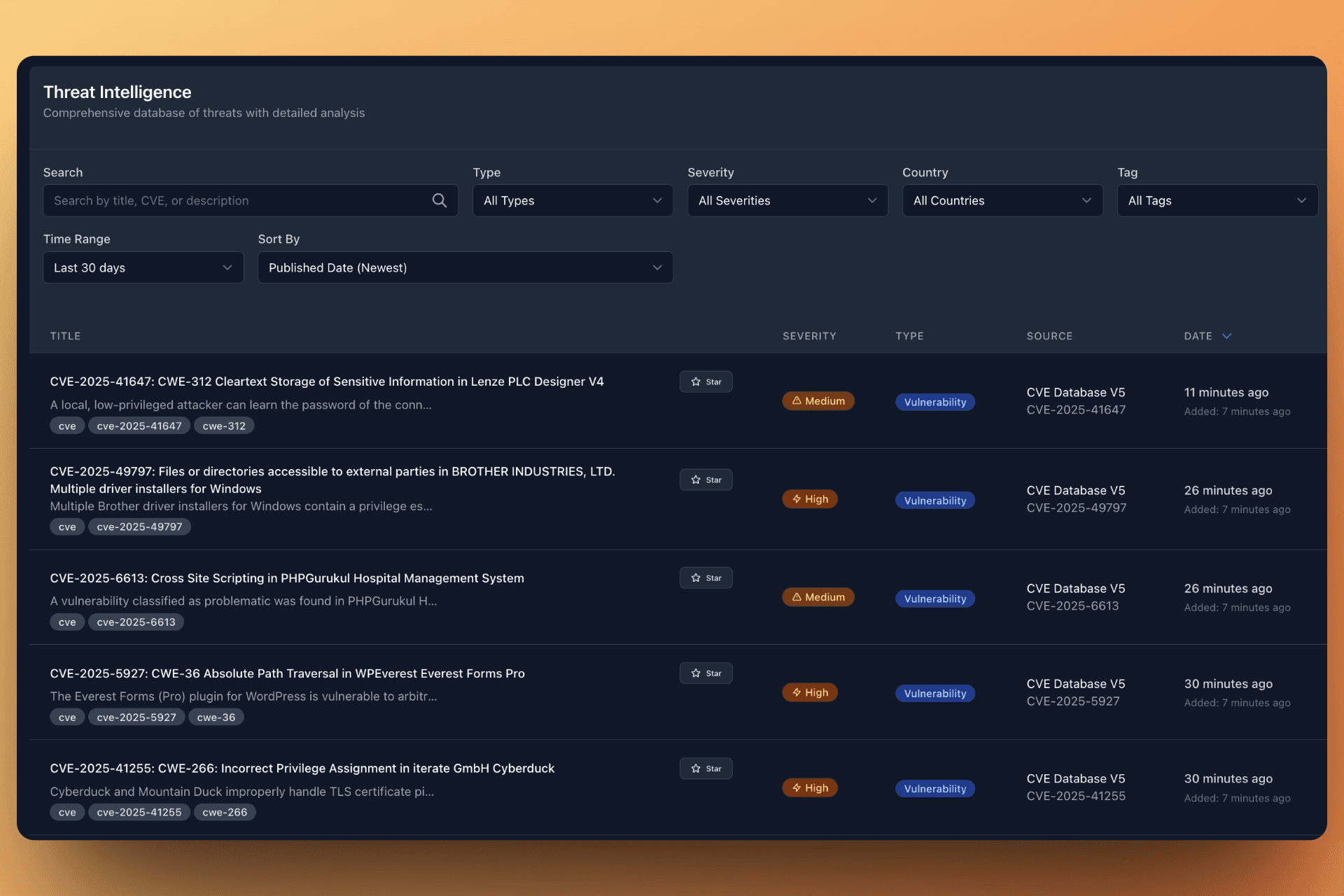This screenshot has width=1344, height=896.
Task: Click the search magnifier icon
Action: [440, 200]
